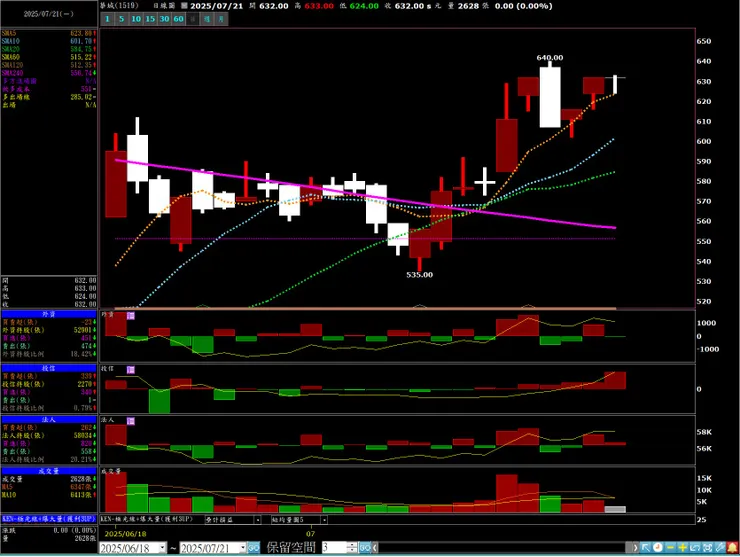Click the 650 price axis label
The image size is (740, 557).
704,41
